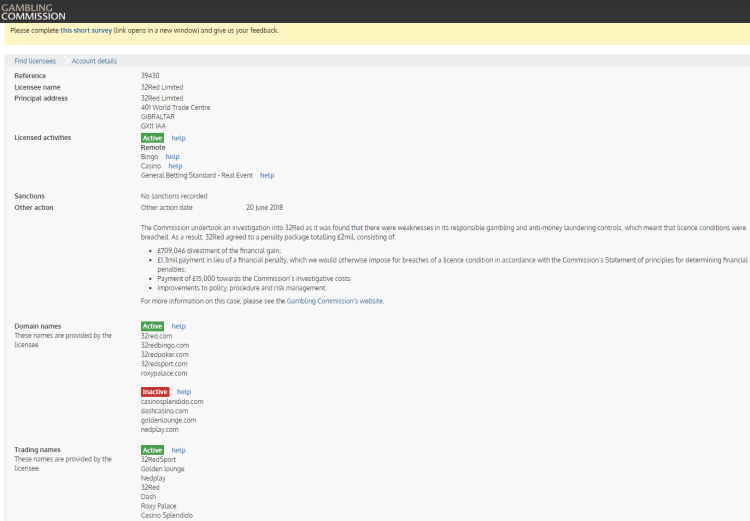
Task: Select 'No sanctions recorded' text
Action: [174, 196]
